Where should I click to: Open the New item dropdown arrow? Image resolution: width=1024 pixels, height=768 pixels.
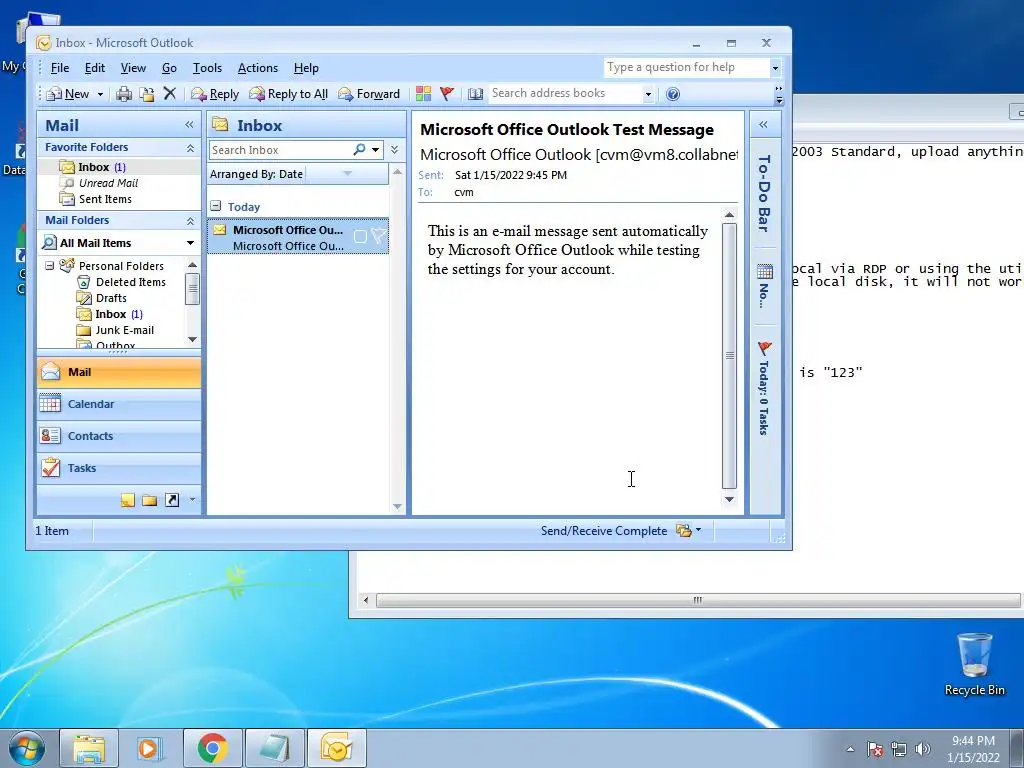[x=100, y=94]
